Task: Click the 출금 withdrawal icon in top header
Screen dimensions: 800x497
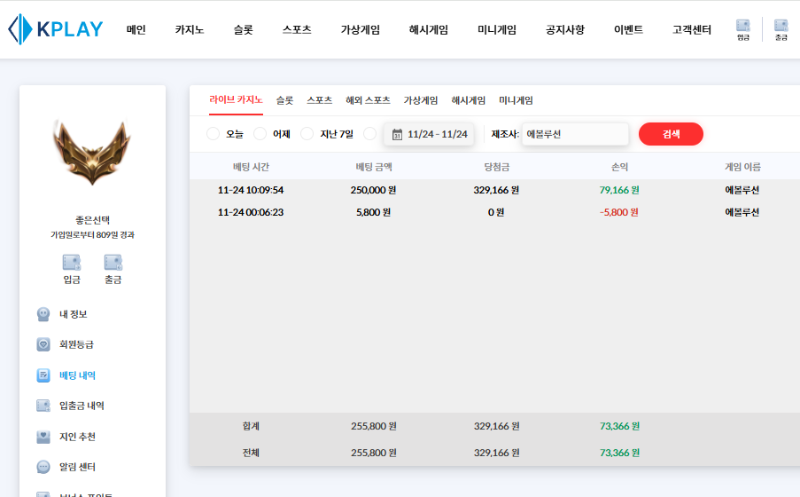Action: (781, 26)
